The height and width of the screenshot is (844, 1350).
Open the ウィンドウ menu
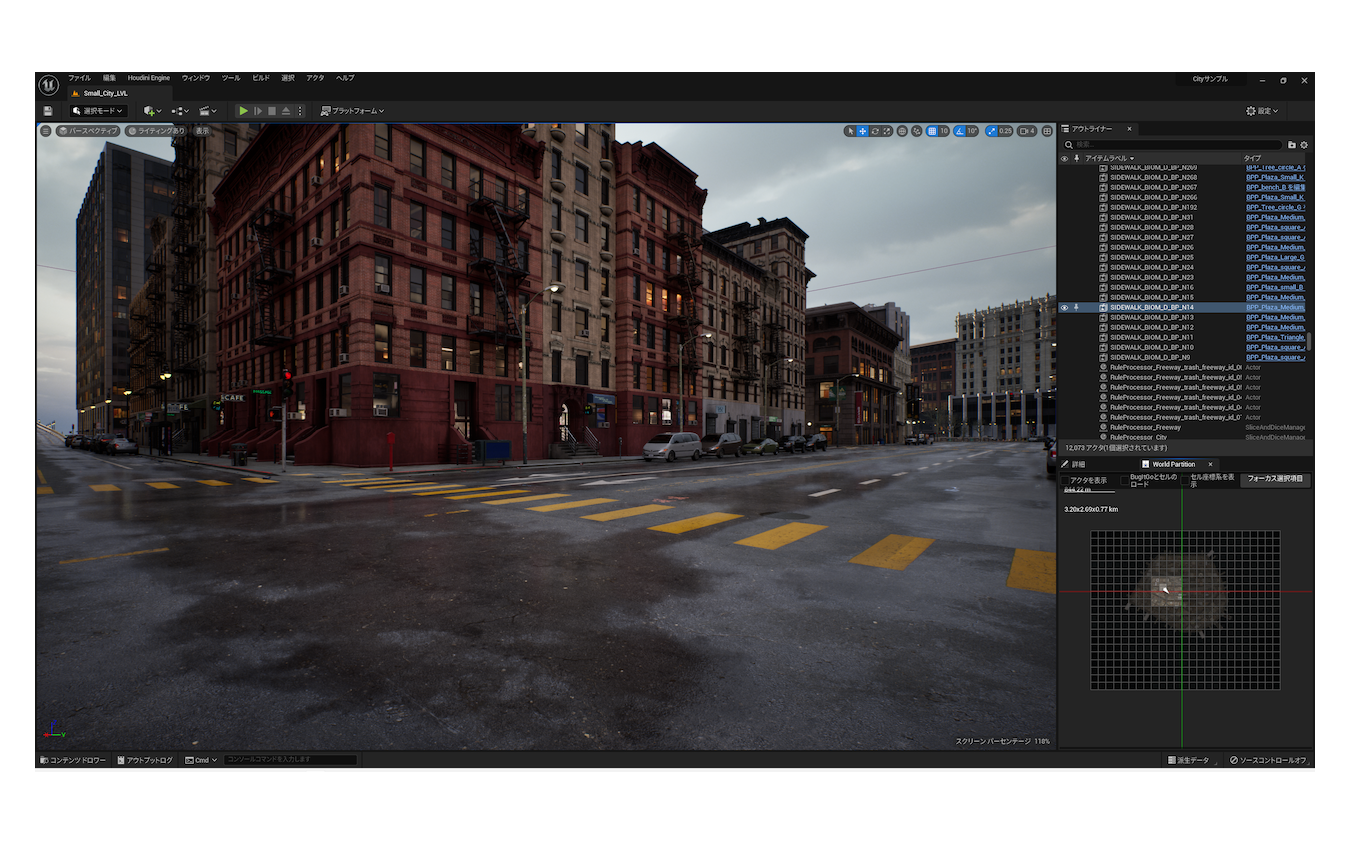(x=196, y=78)
